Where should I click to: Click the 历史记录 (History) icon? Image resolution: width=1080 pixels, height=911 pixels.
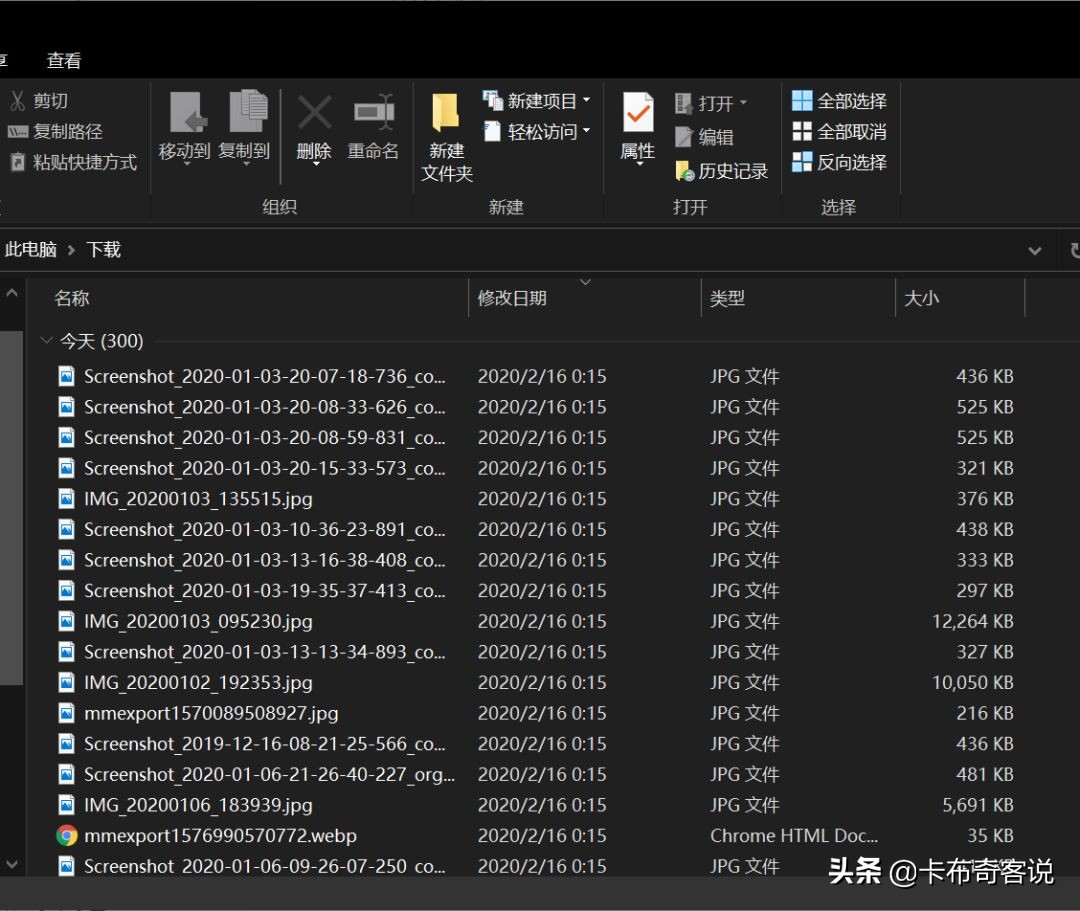point(684,172)
